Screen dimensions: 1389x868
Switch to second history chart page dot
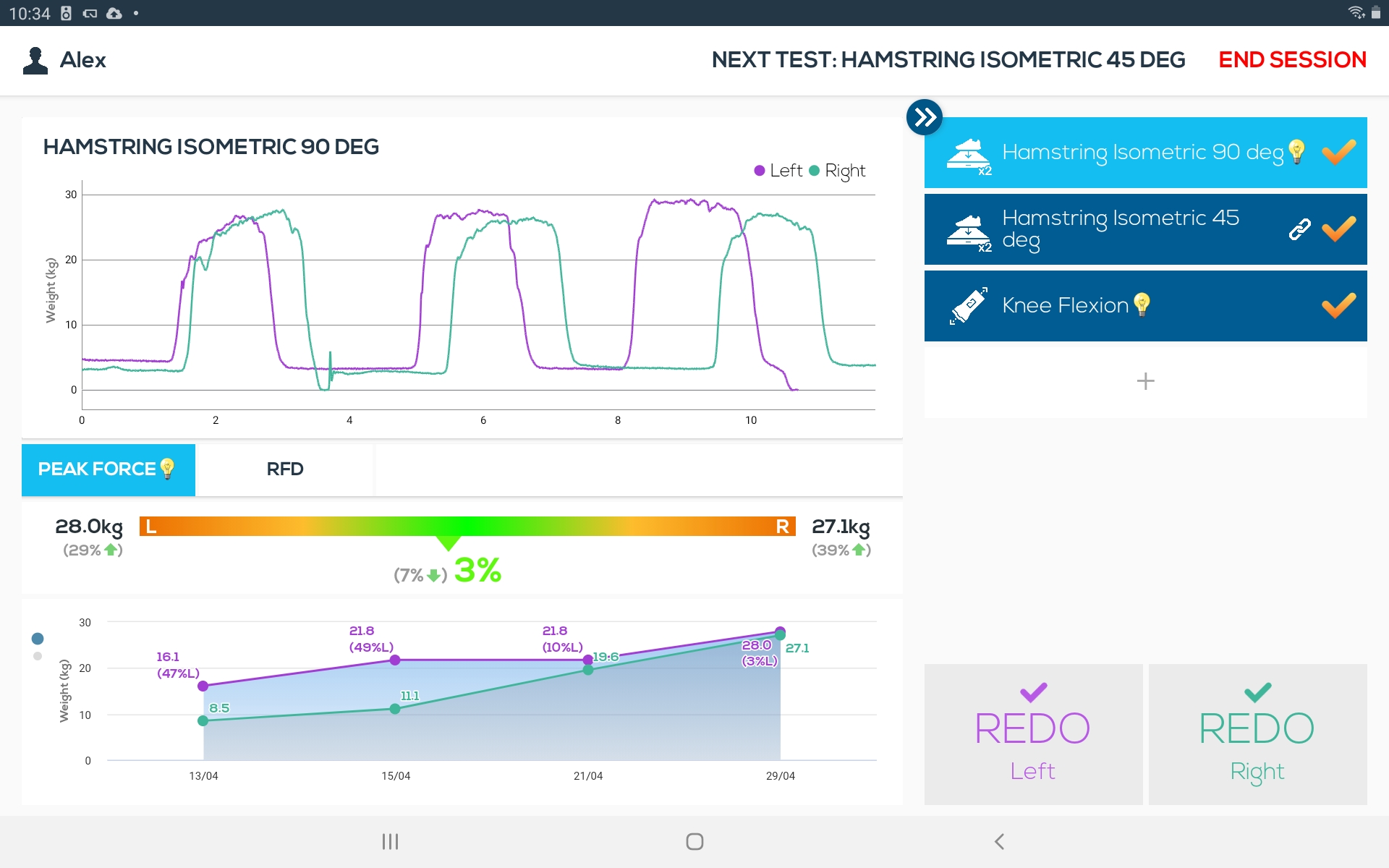(38, 656)
